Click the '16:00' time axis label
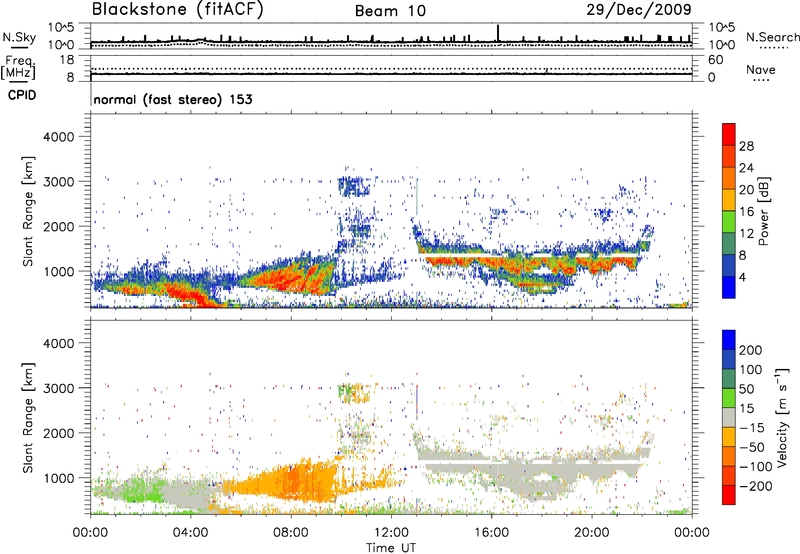The width and height of the screenshot is (800, 554). click(x=491, y=533)
